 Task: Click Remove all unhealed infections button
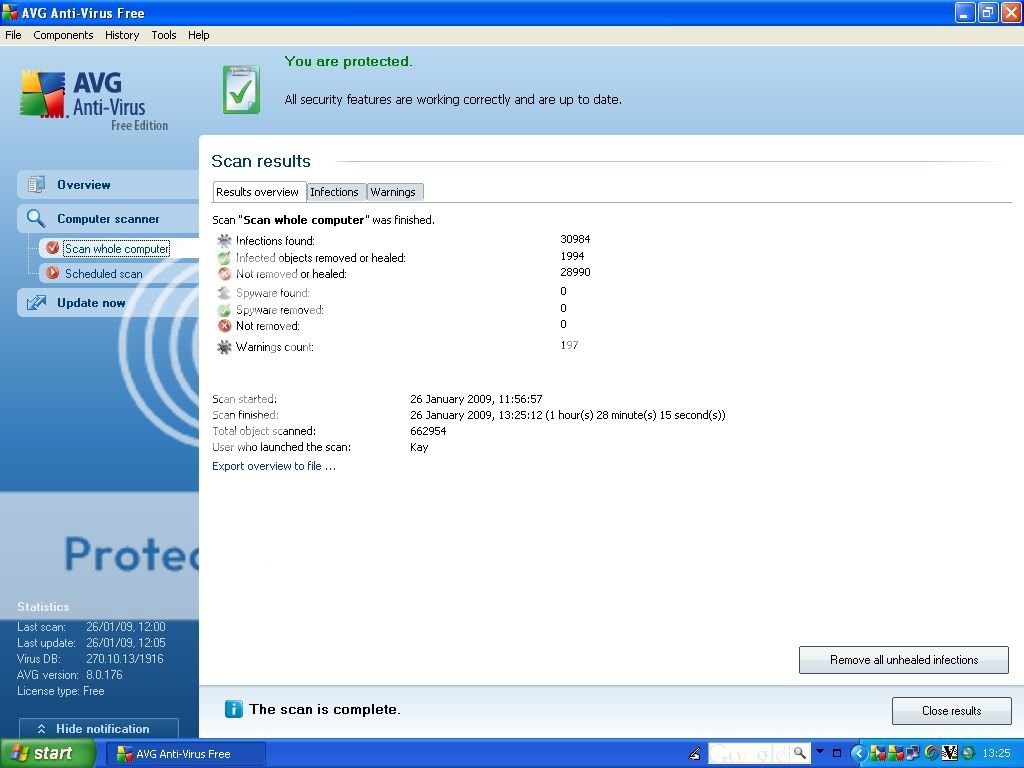click(x=904, y=660)
